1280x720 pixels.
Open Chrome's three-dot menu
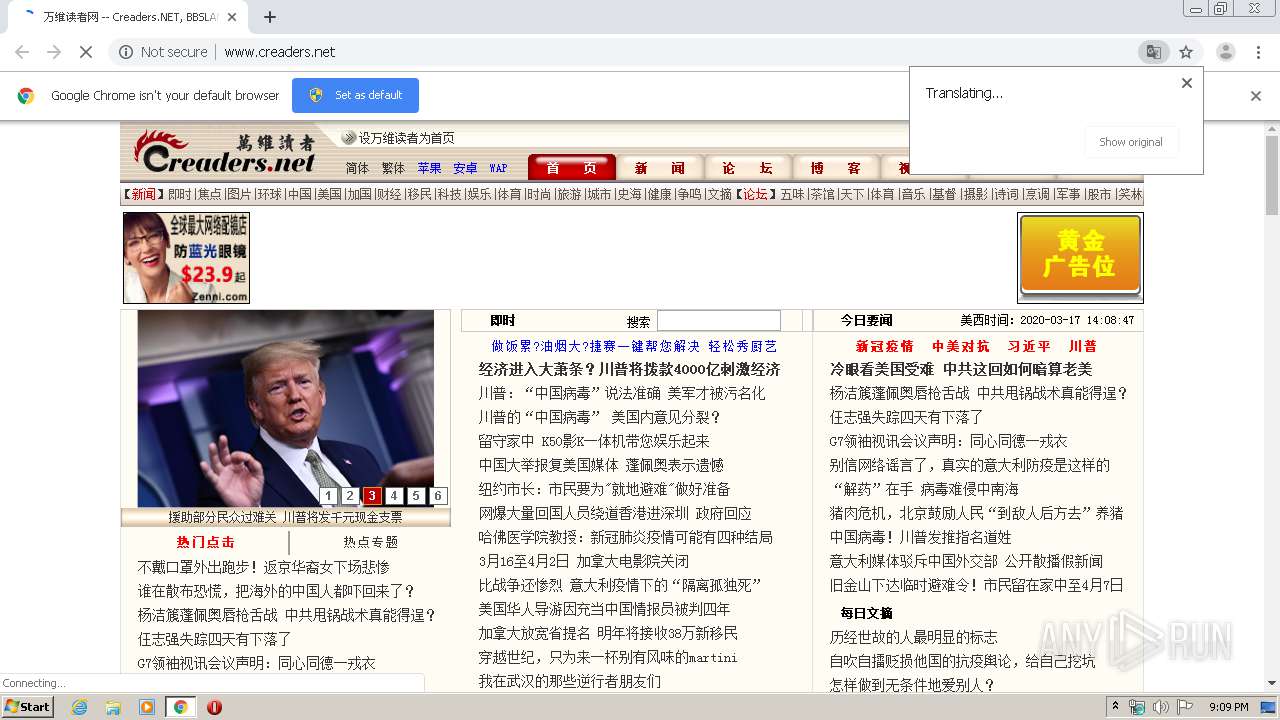click(1258, 52)
